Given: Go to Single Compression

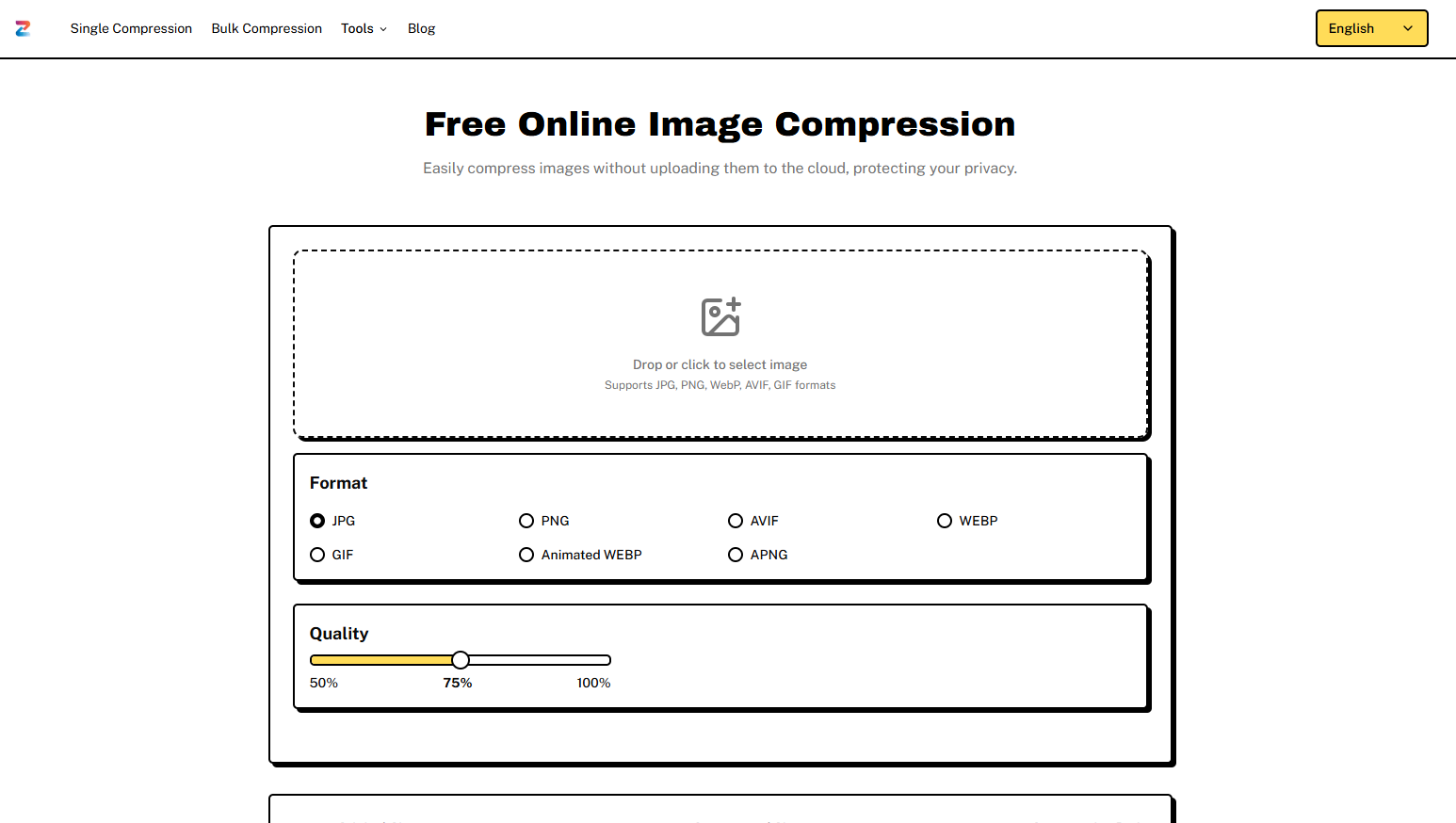Looking at the screenshot, I should coord(131,28).
